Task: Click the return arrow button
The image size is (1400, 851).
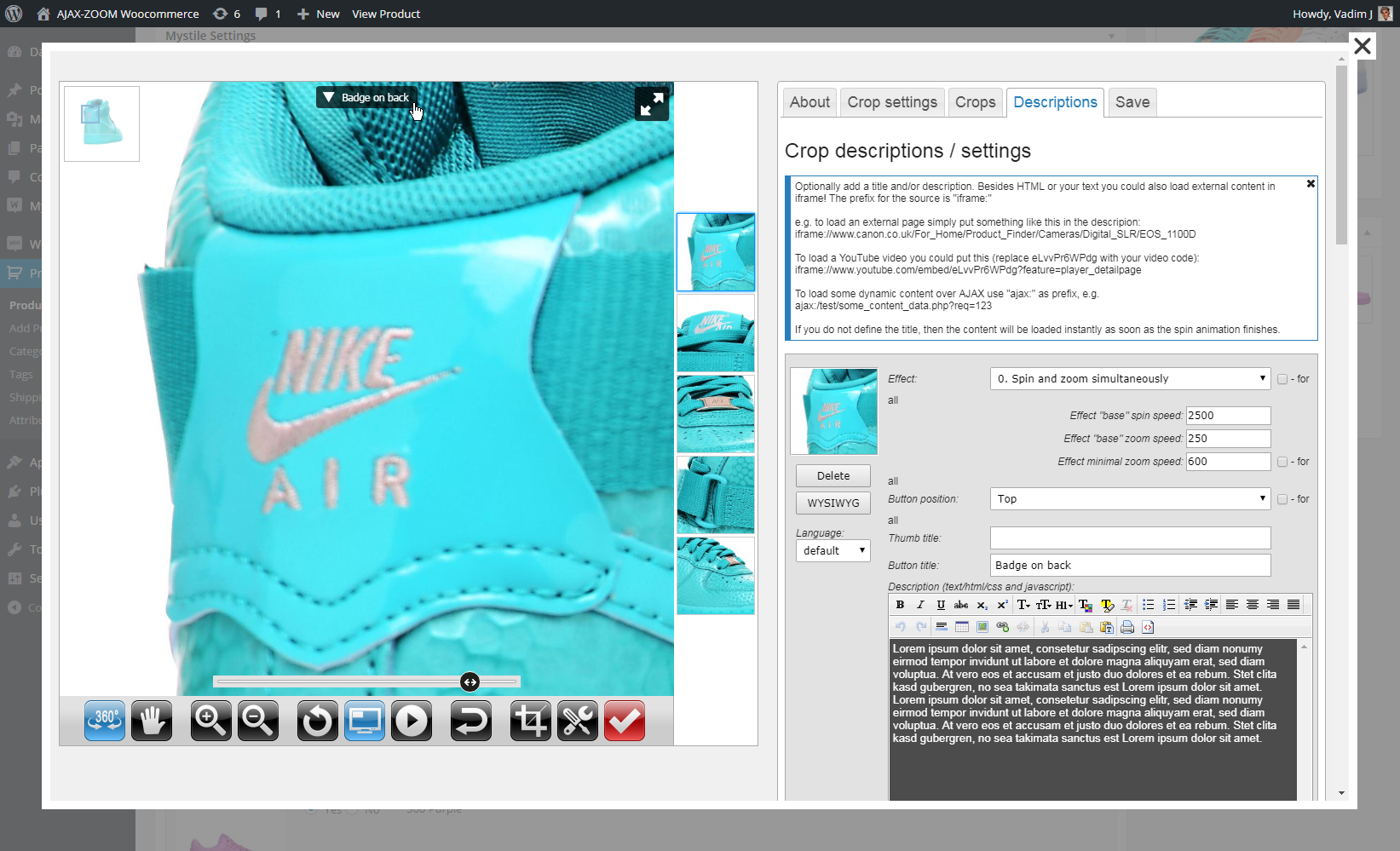Action: coord(471,721)
